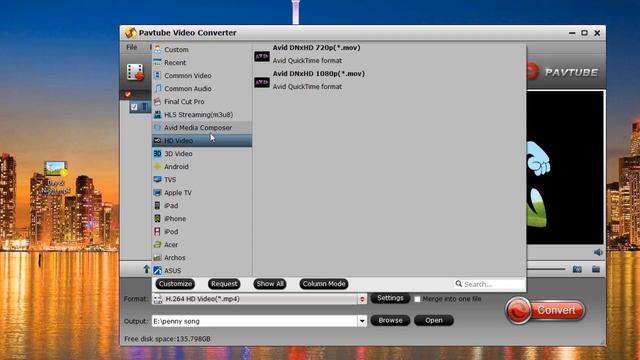Click the Pavtube logo in title bar
Image resolution: width=640 pixels, height=360 pixels.
(131, 33)
